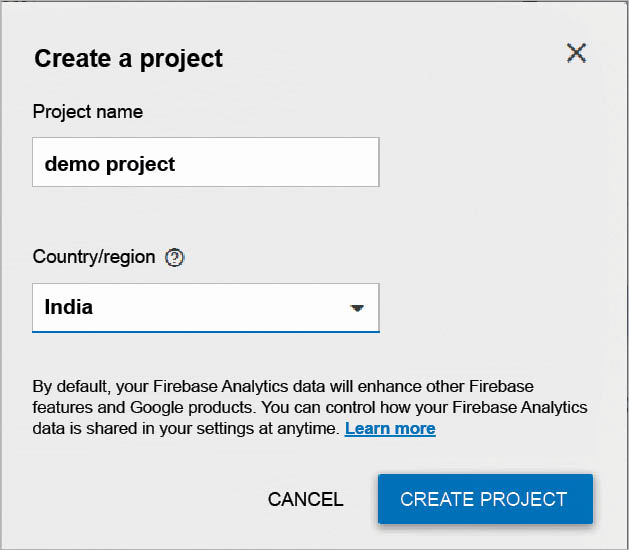Follow the underlined Learn more hyperlink
The height and width of the screenshot is (550, 629).
(390, 429)
